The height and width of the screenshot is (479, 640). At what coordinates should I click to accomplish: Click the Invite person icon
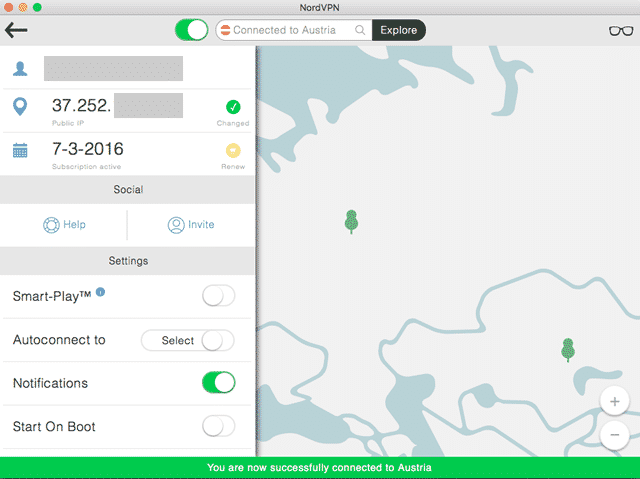coord(176,225)
